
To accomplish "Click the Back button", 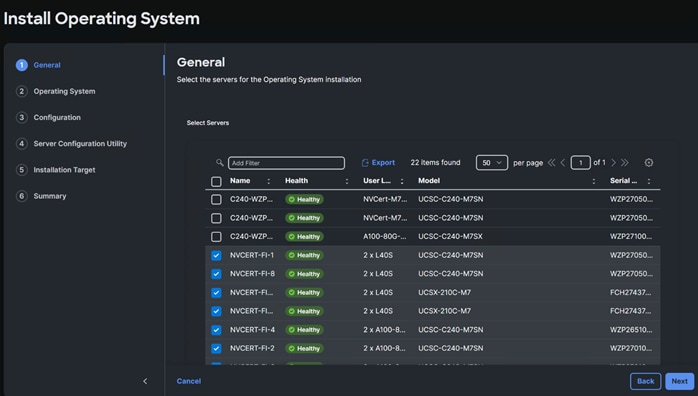I will [645, 381].
